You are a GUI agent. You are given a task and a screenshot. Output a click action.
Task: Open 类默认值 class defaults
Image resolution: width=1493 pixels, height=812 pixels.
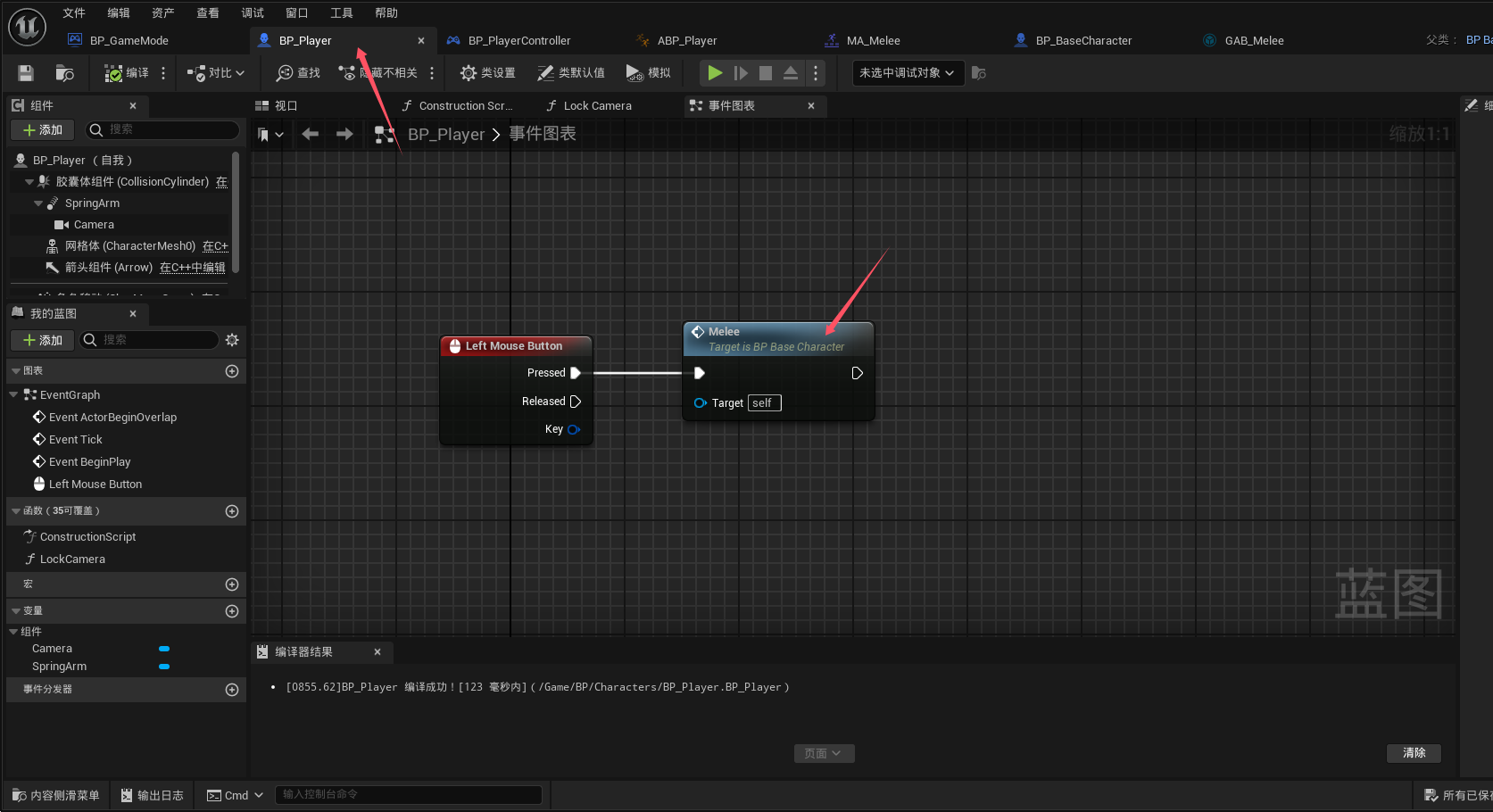(570, 73)
